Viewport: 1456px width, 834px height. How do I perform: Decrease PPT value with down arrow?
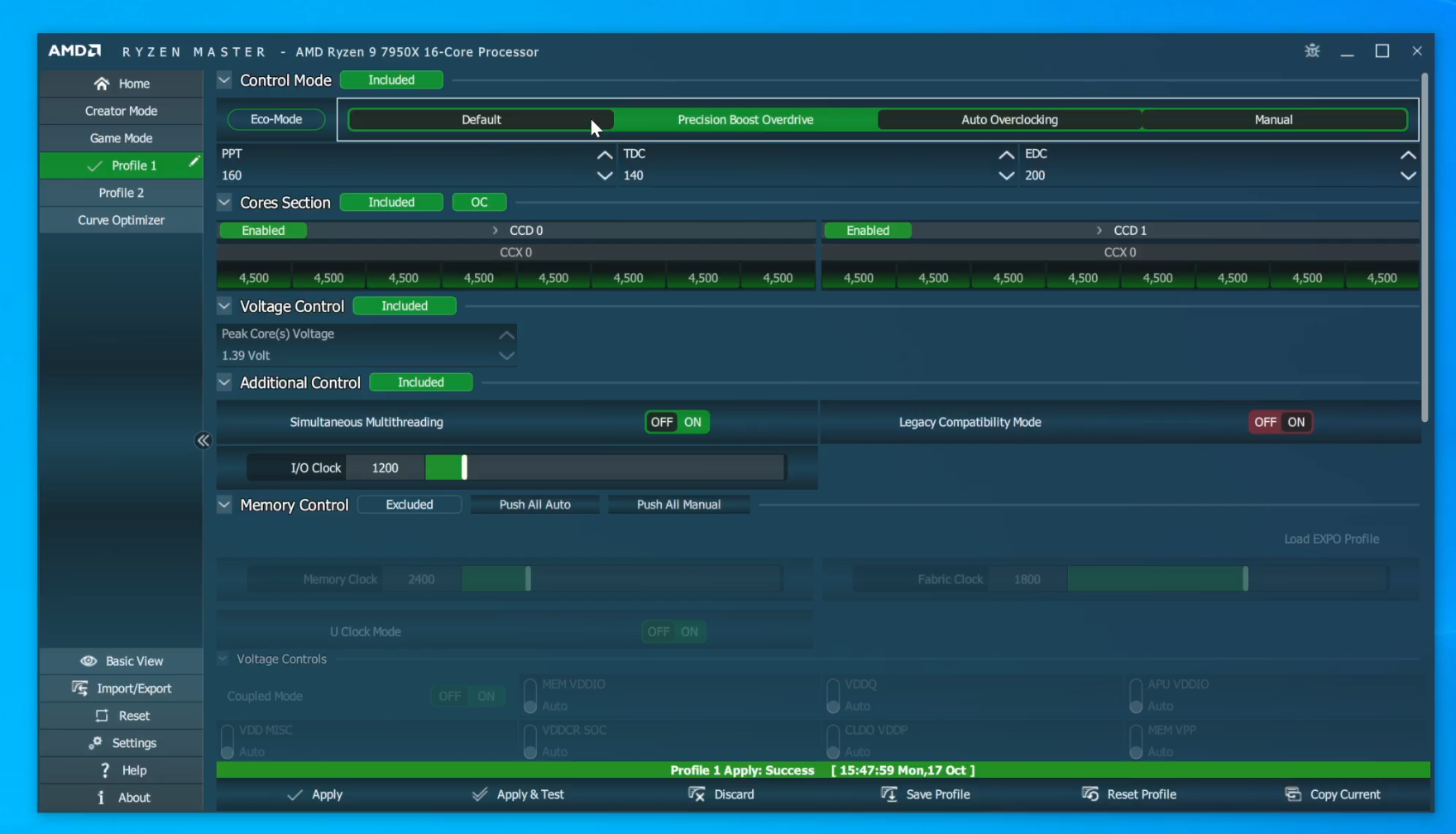pyautogui.click(x=605, y=176)
